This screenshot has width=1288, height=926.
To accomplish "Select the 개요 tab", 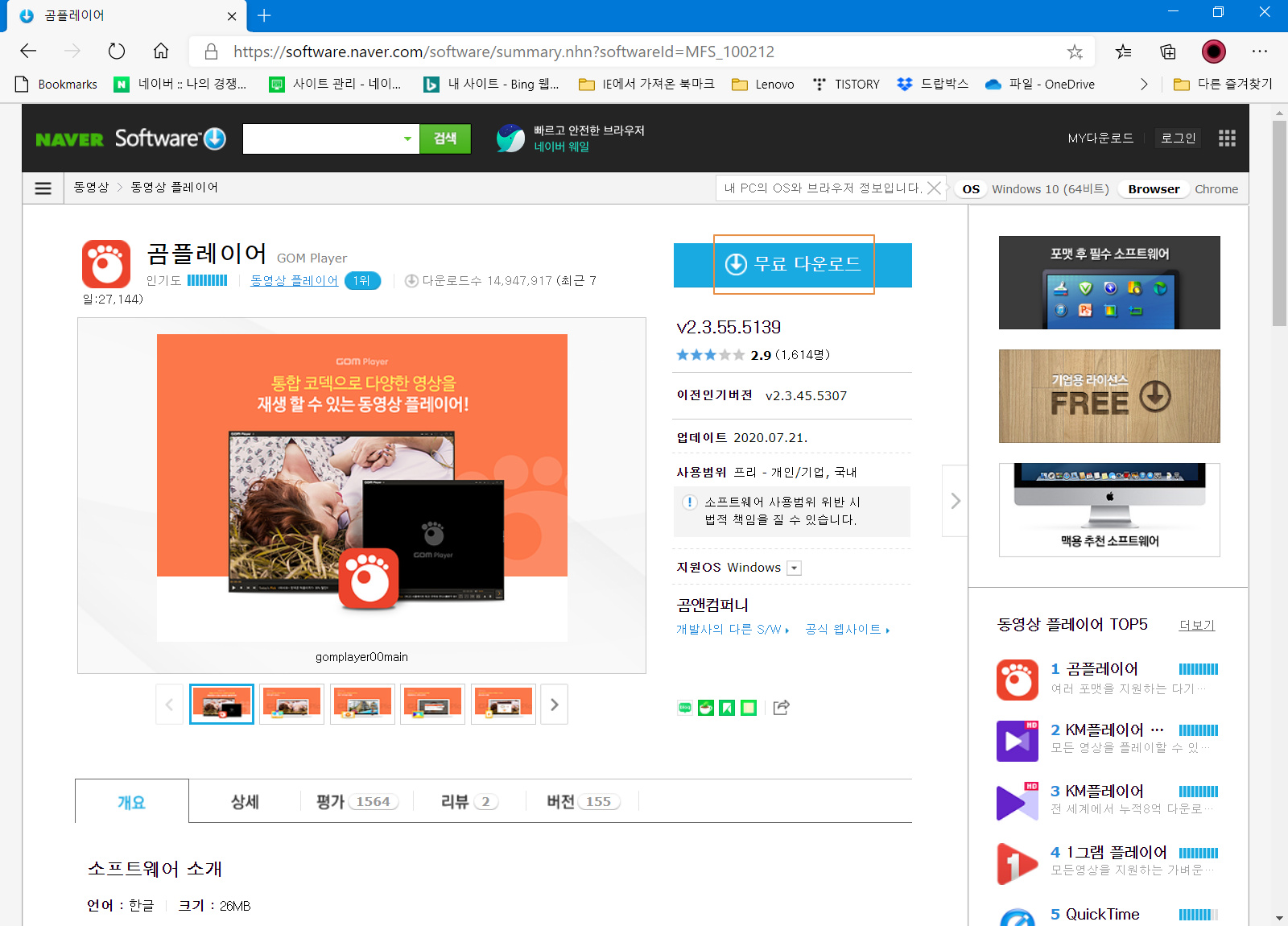I will [x=132, y=801].
